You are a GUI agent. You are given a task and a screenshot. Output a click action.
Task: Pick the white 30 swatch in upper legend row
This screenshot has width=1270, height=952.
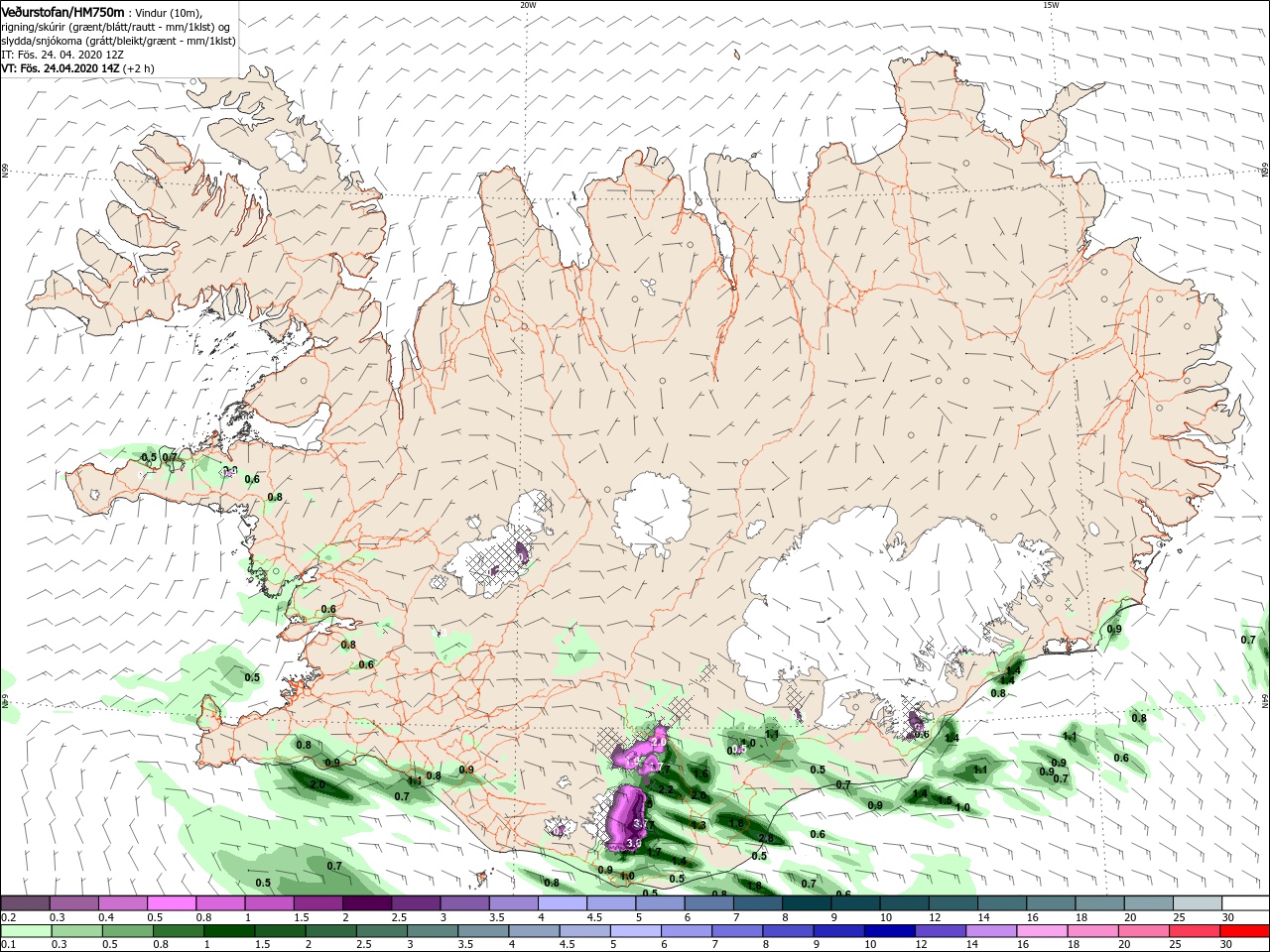pos(1245,902)
